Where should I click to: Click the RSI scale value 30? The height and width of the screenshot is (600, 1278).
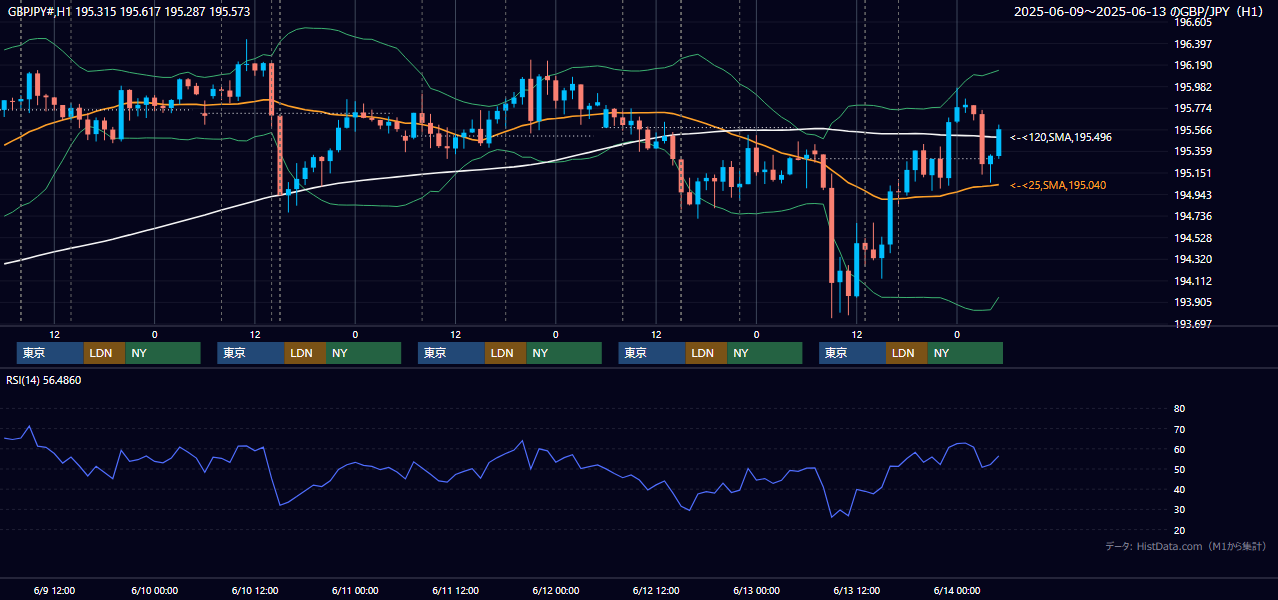pyautogui.click(x=1179, y=510)
